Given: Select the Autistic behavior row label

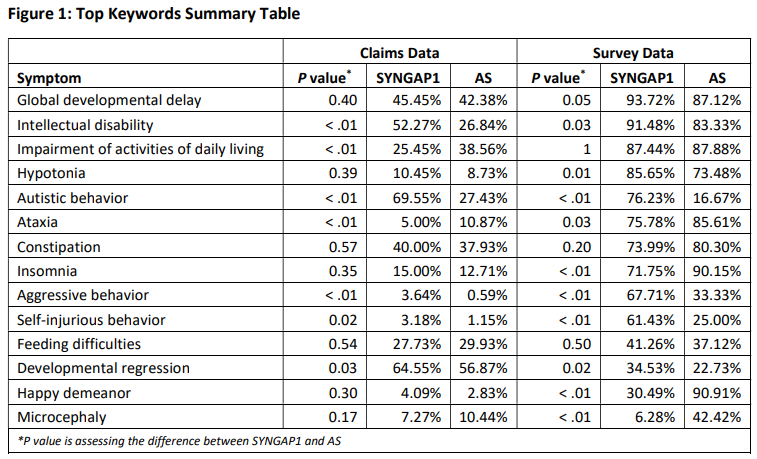Looking at the screenshot, I should [73, 198].
